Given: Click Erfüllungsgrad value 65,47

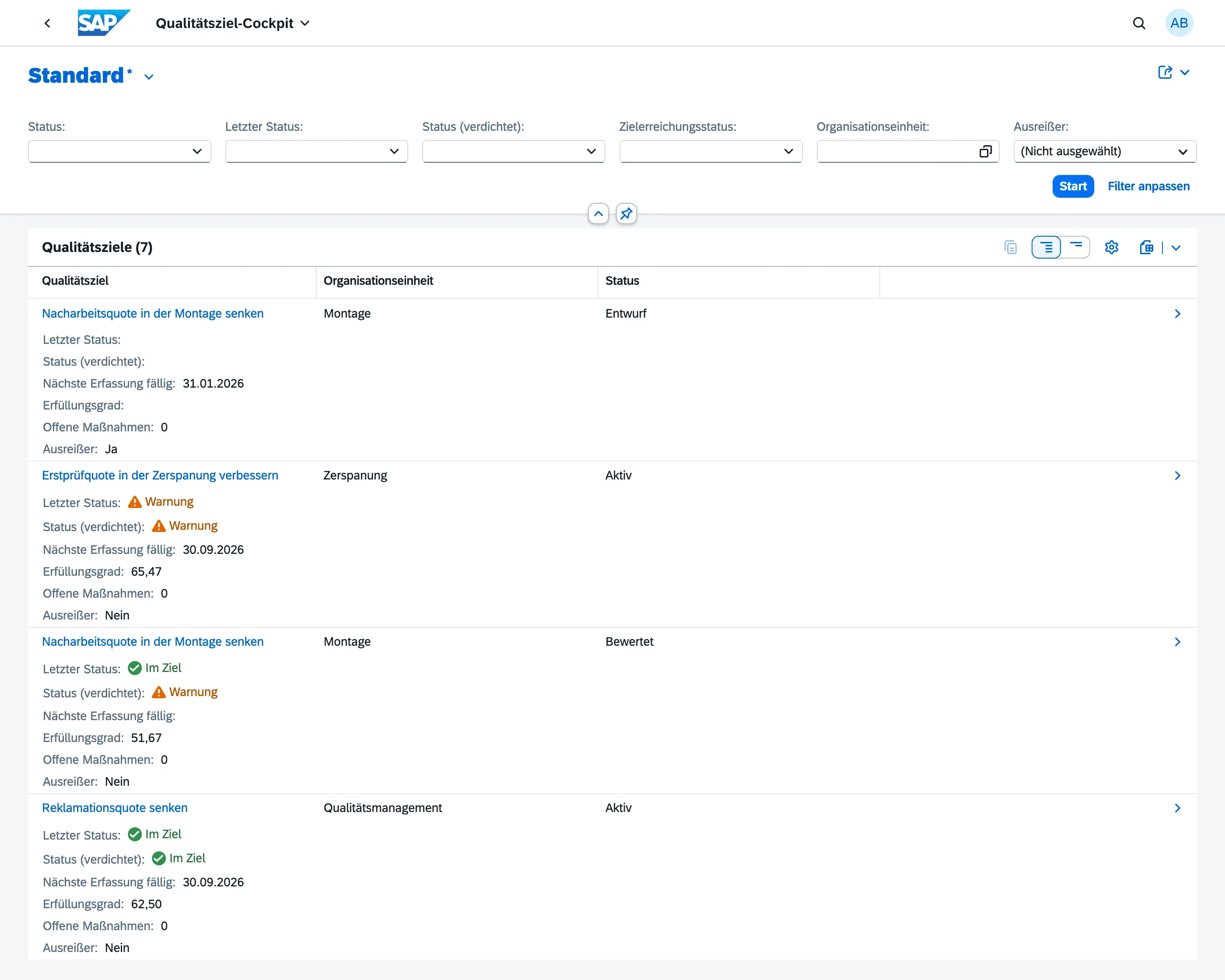Looking at the screenshot, I should point(147,571).
